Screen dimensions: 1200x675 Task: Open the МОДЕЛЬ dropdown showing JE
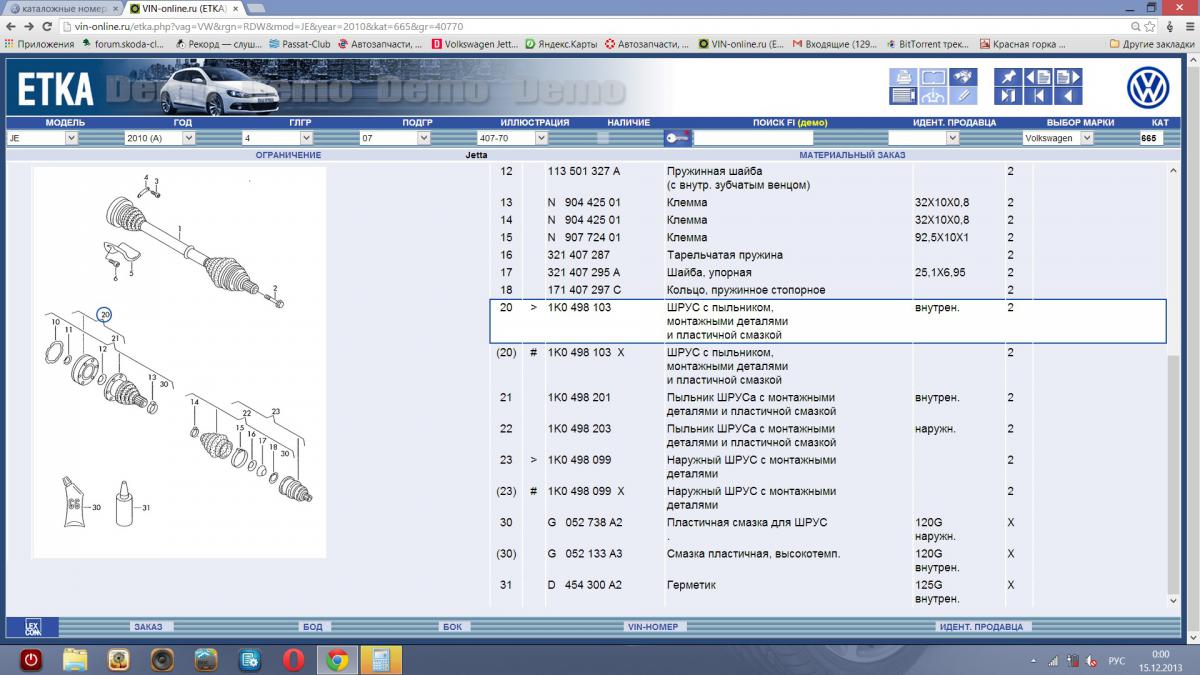42,138
